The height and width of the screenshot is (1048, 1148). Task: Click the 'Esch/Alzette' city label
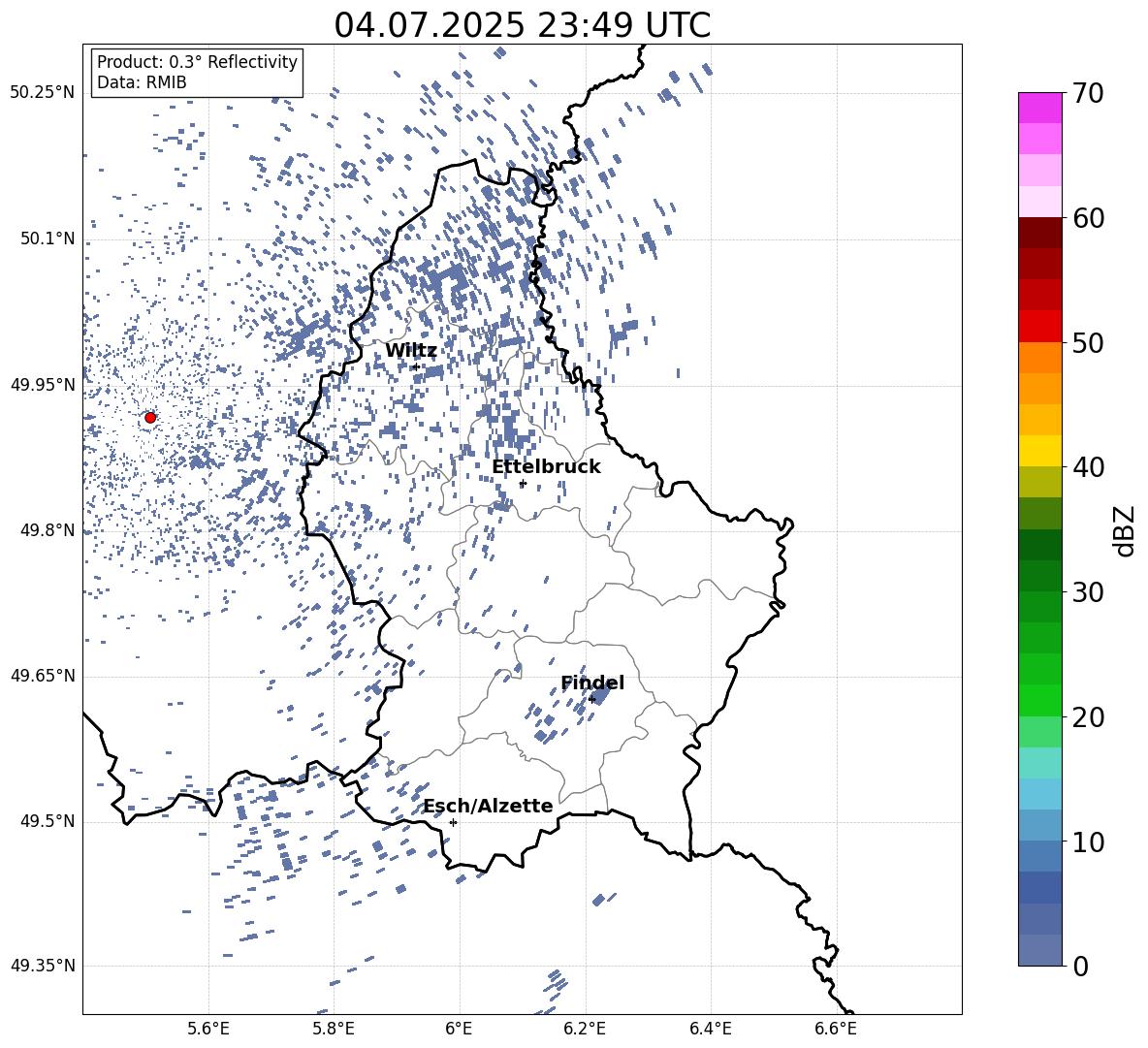click(489, 806)
